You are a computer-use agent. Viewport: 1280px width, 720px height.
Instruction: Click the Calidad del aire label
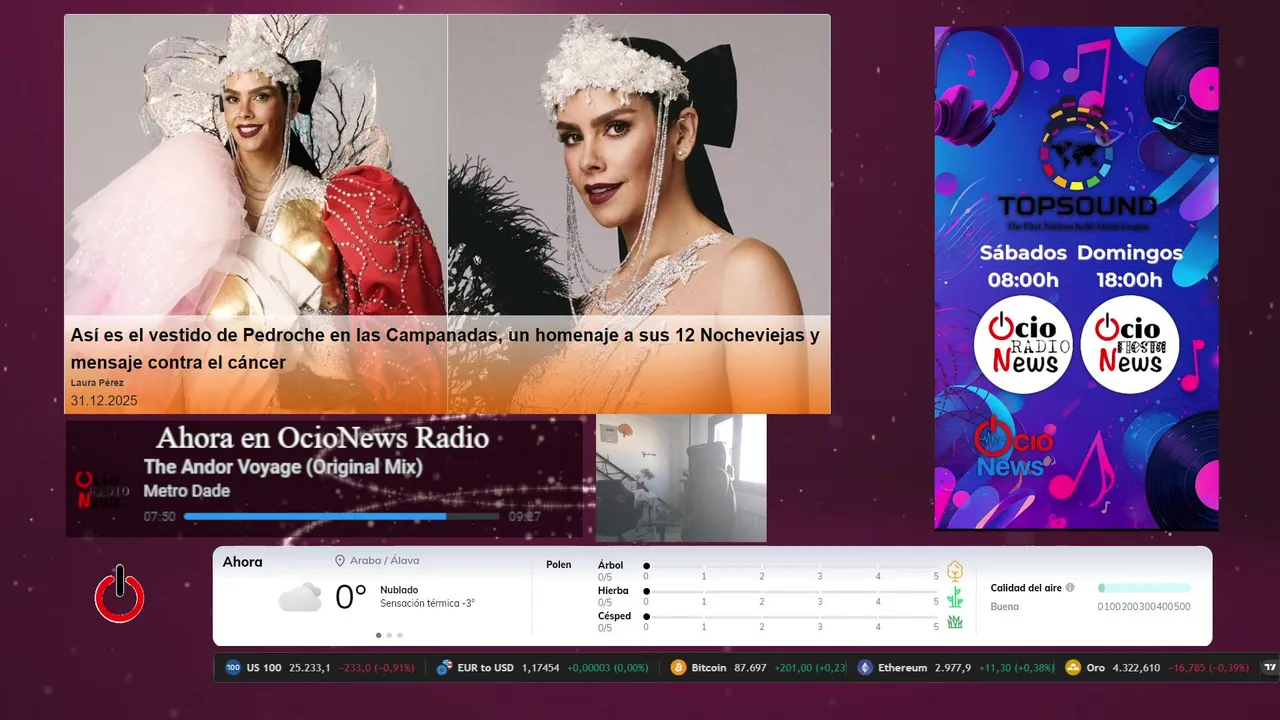tap(1026, 588)
